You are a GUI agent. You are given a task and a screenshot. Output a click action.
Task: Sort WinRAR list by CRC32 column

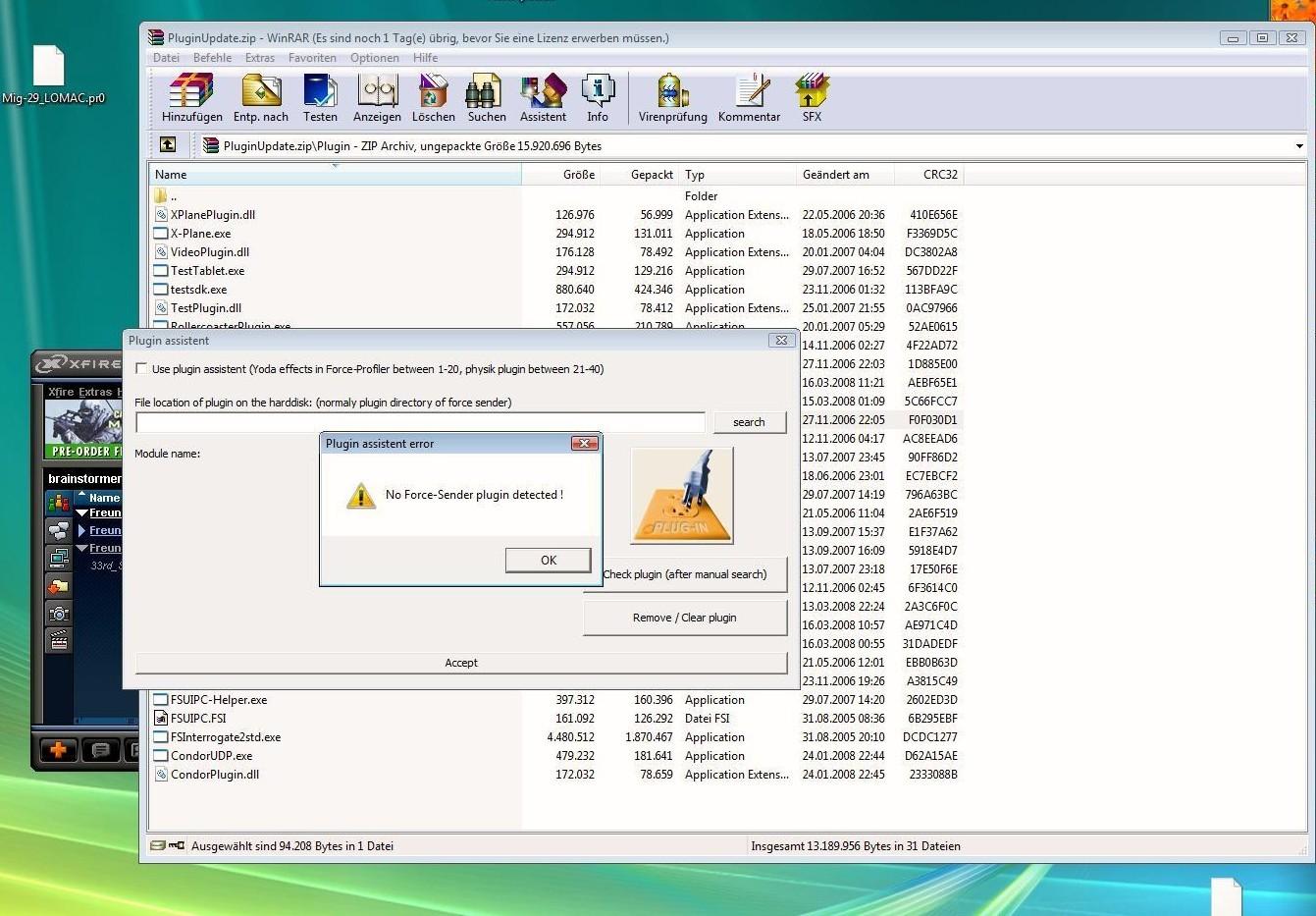click(929, 175)
